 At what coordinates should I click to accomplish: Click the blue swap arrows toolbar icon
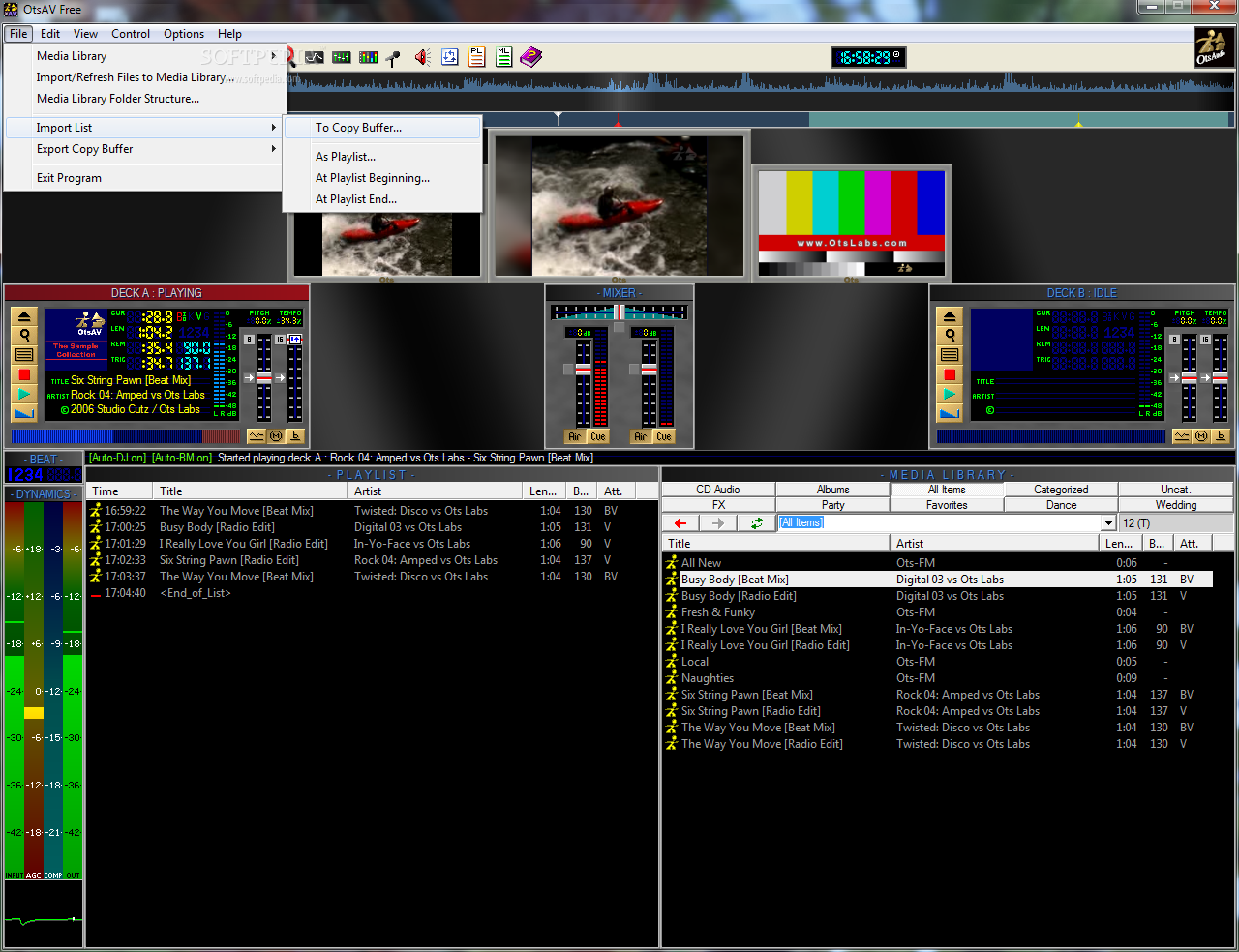(450, 57)
